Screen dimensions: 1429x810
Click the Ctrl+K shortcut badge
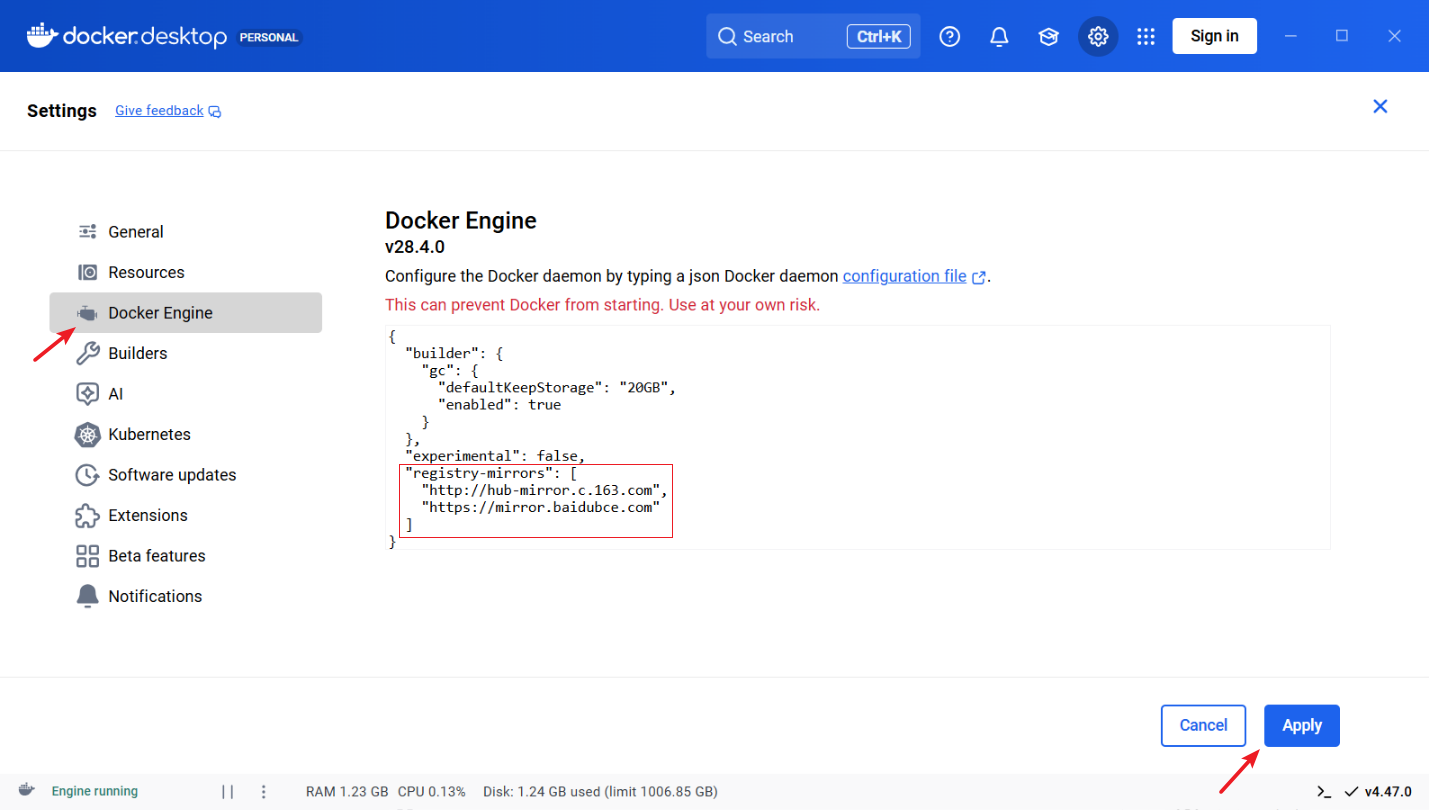coord(878,36)
